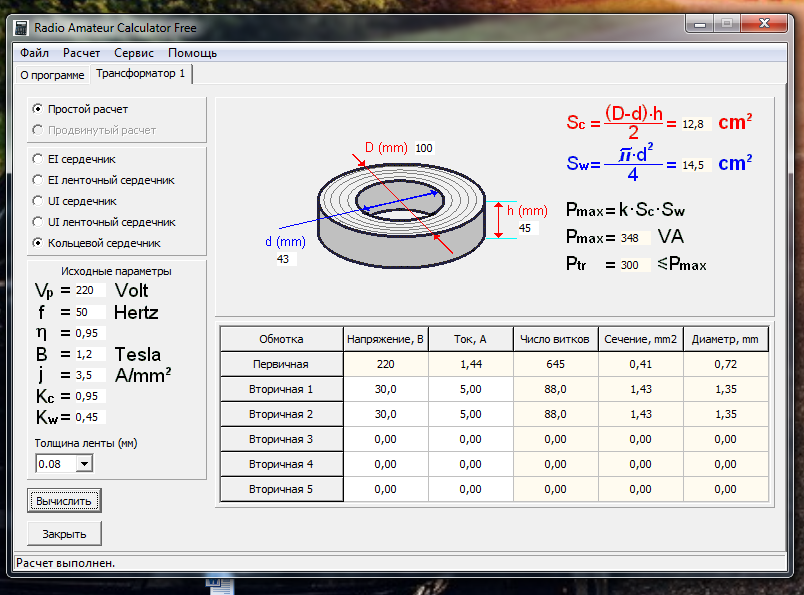Select Кольцевой сердечник radio button
Screen dimensions: 804x595
click(x=37, y=243)
